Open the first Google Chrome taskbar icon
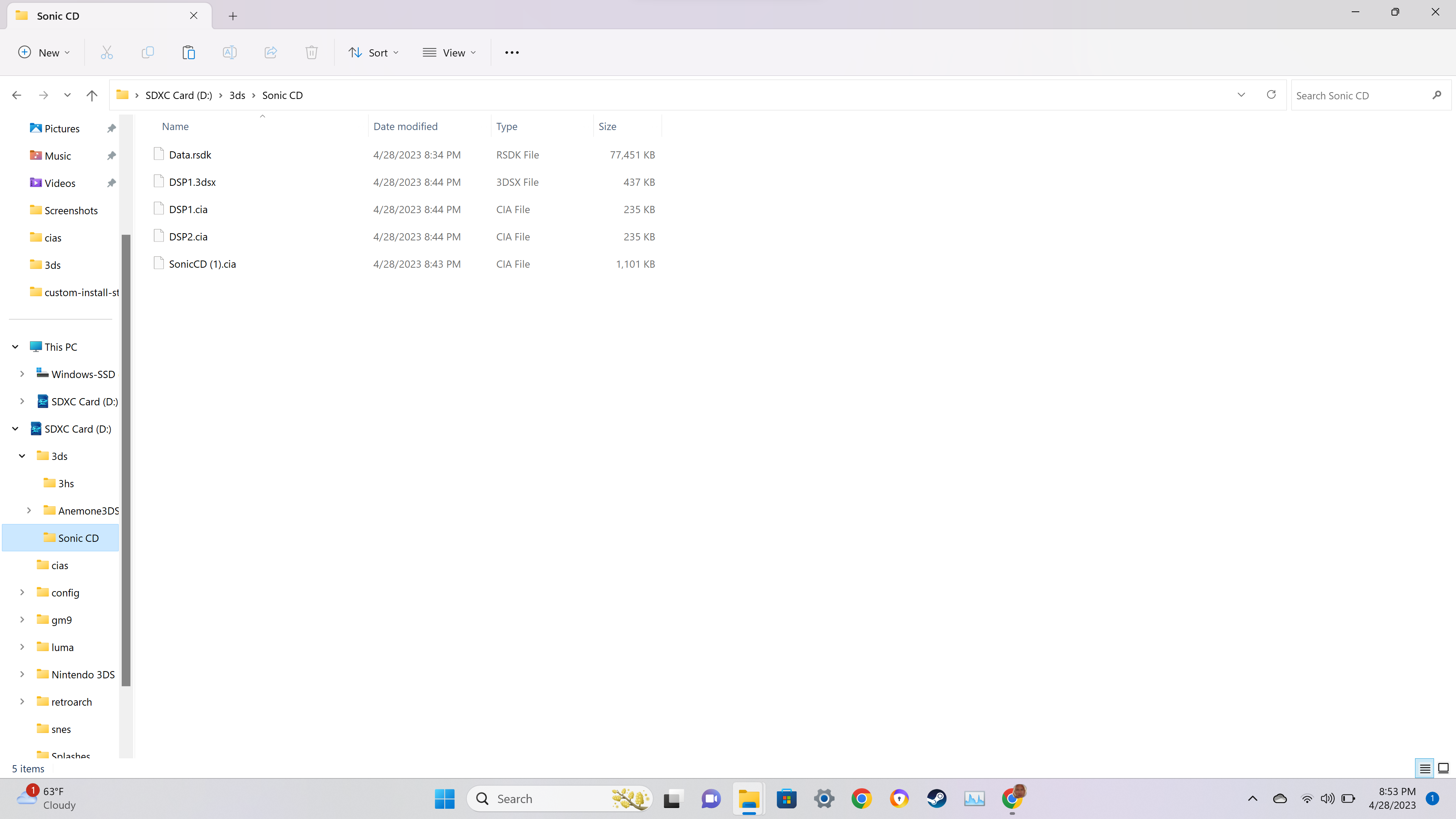The height and width of the screenshot is (819, 1456). click(x=861, y=799)
